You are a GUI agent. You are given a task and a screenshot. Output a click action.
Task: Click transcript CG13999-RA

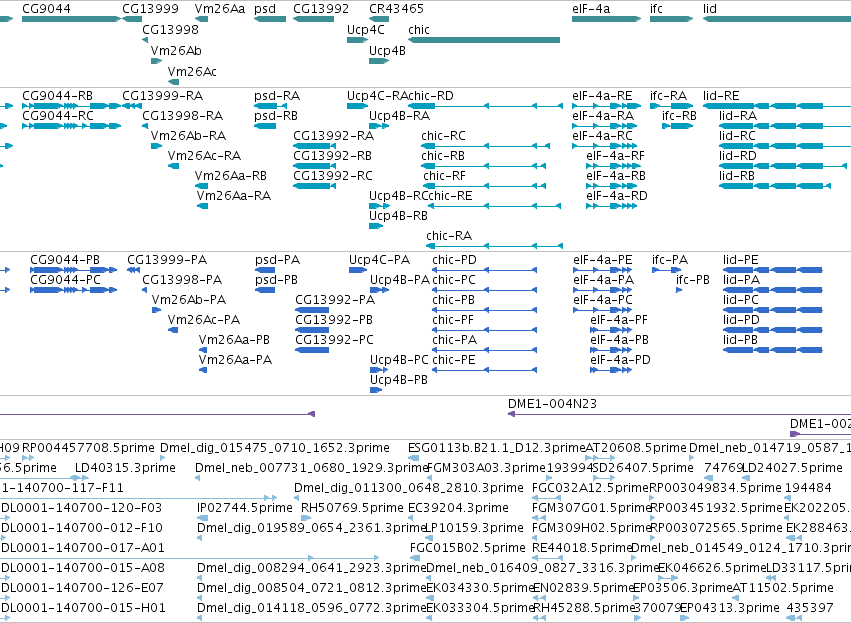tap(163, 96)
